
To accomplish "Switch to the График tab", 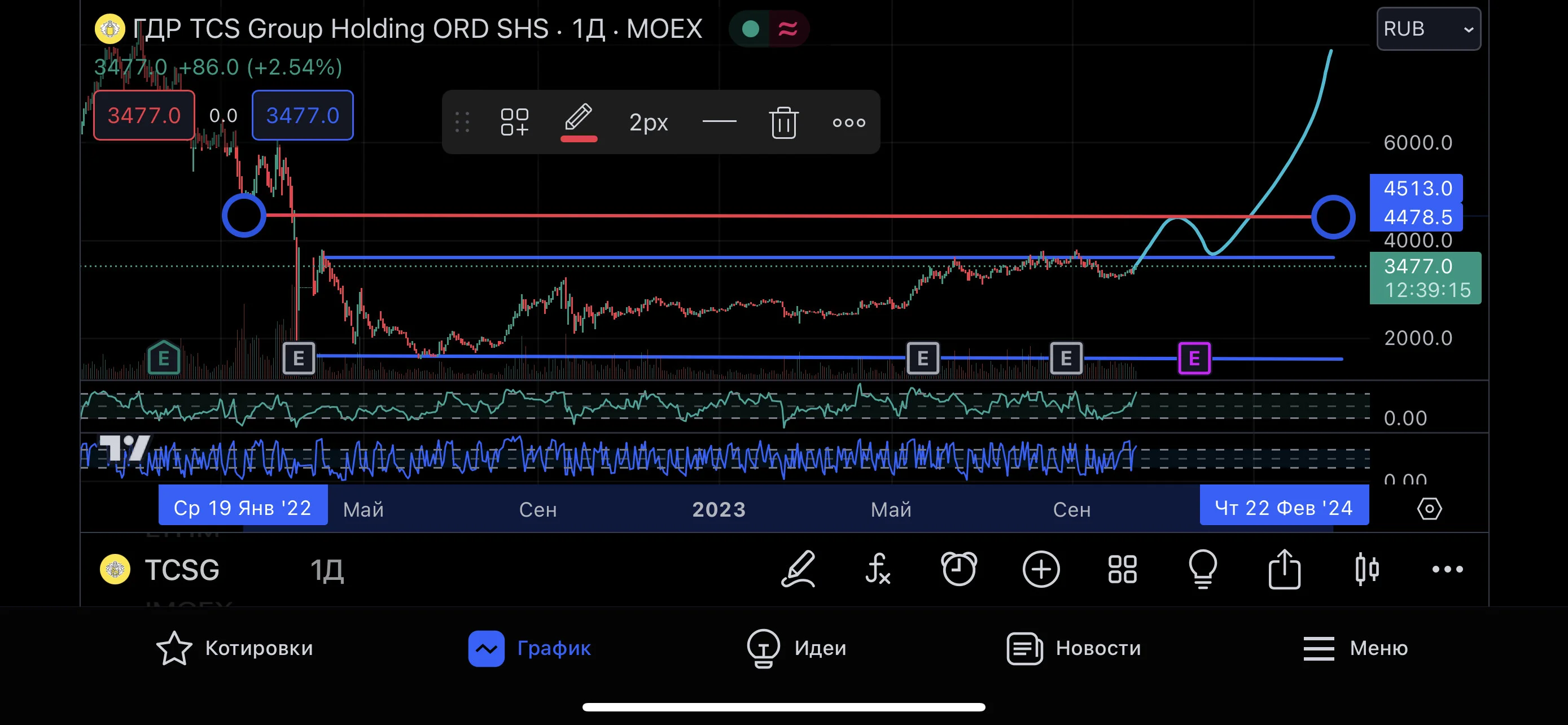I will (x=529, y=648).
